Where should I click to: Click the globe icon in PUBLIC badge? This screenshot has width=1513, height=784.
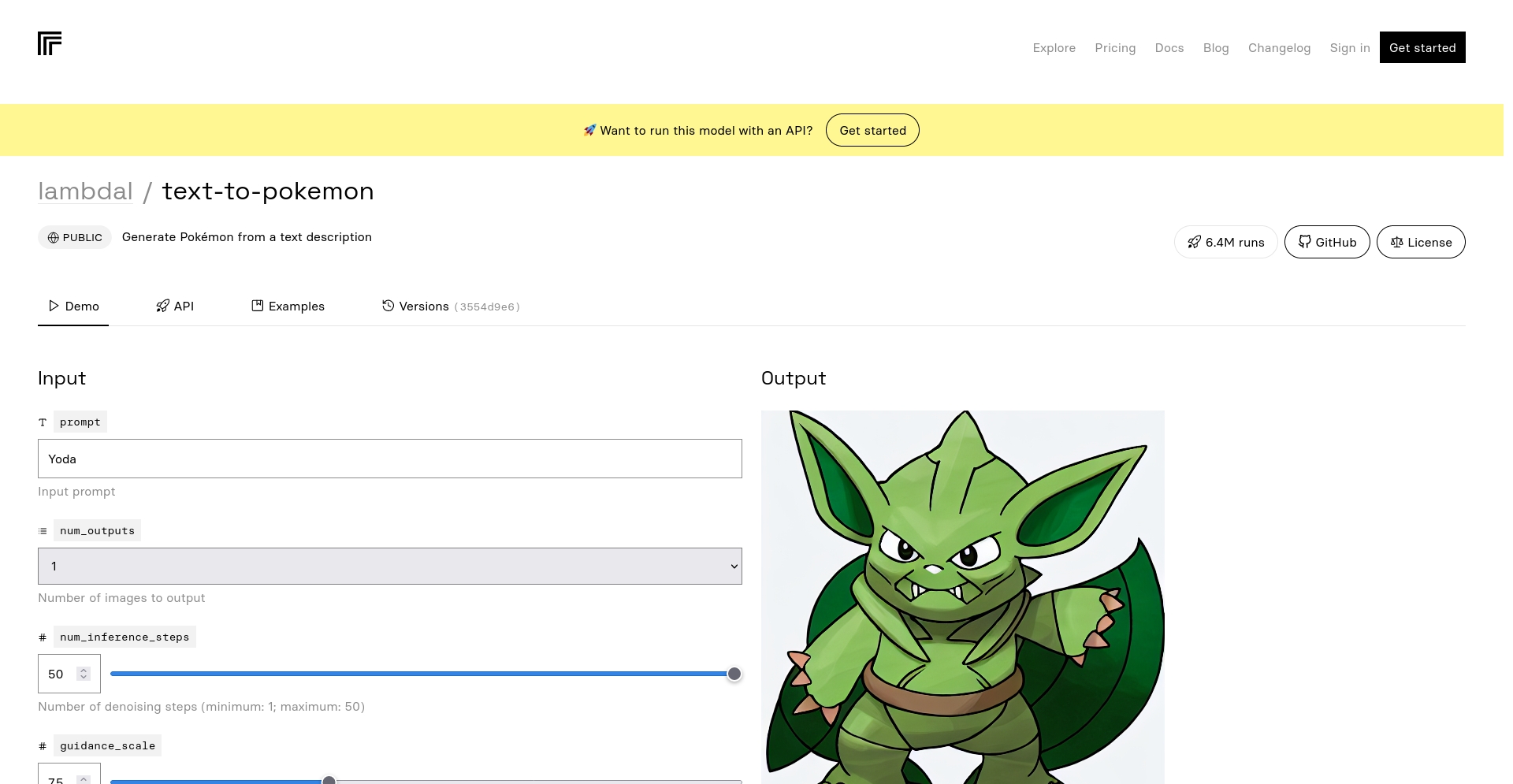click(54, 237)
